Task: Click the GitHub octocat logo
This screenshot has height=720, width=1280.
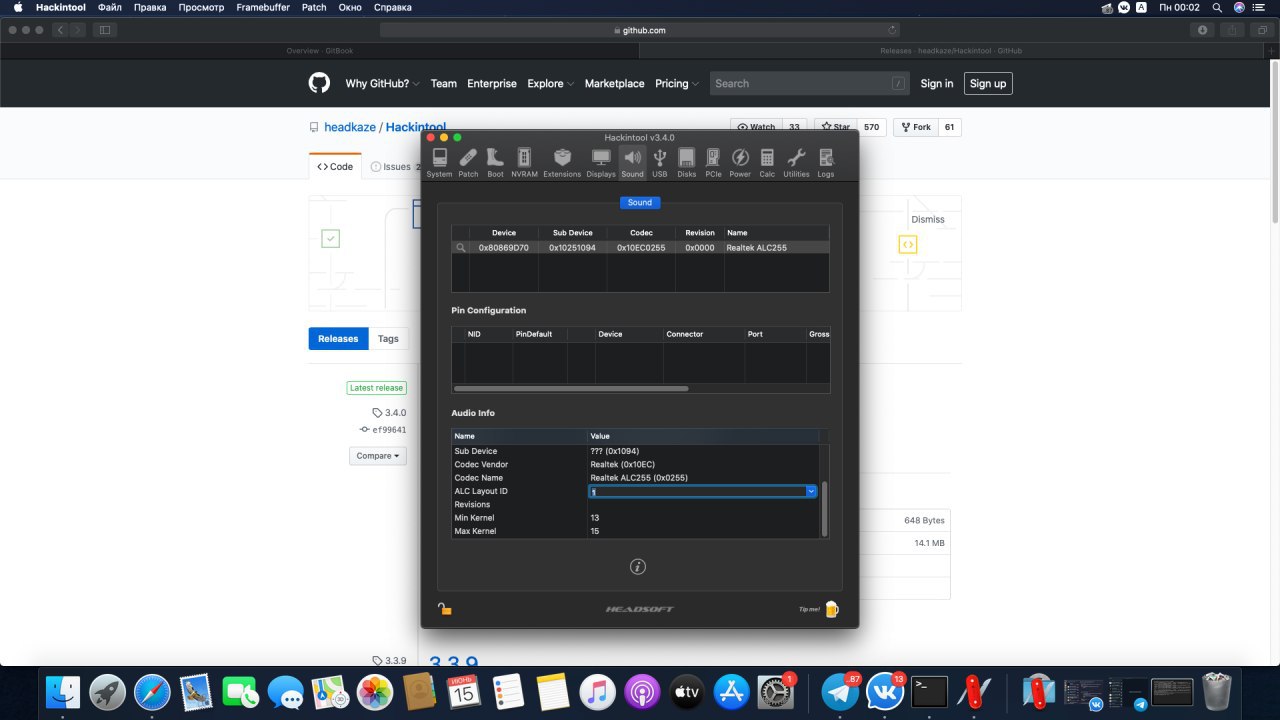Action: pos(319,84)
